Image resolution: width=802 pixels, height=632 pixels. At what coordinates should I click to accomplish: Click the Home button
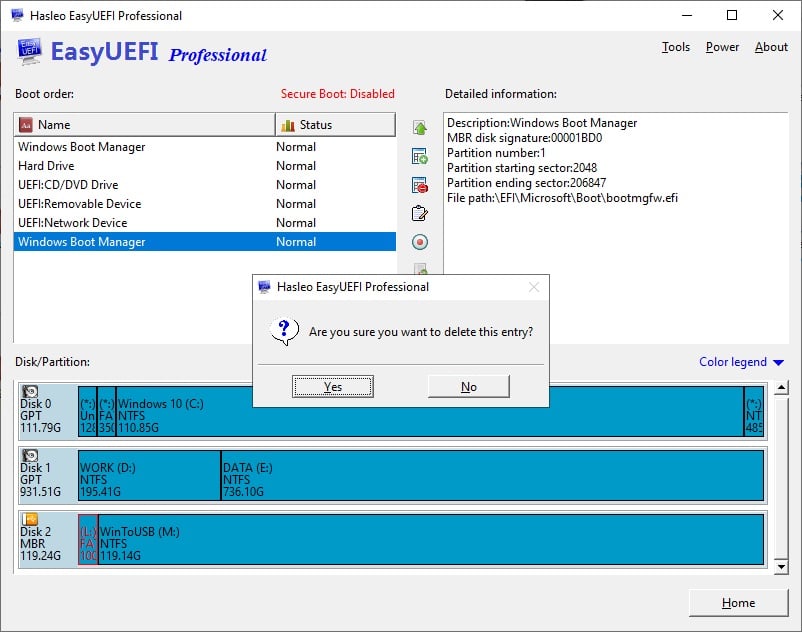click(x=738, y=603)
